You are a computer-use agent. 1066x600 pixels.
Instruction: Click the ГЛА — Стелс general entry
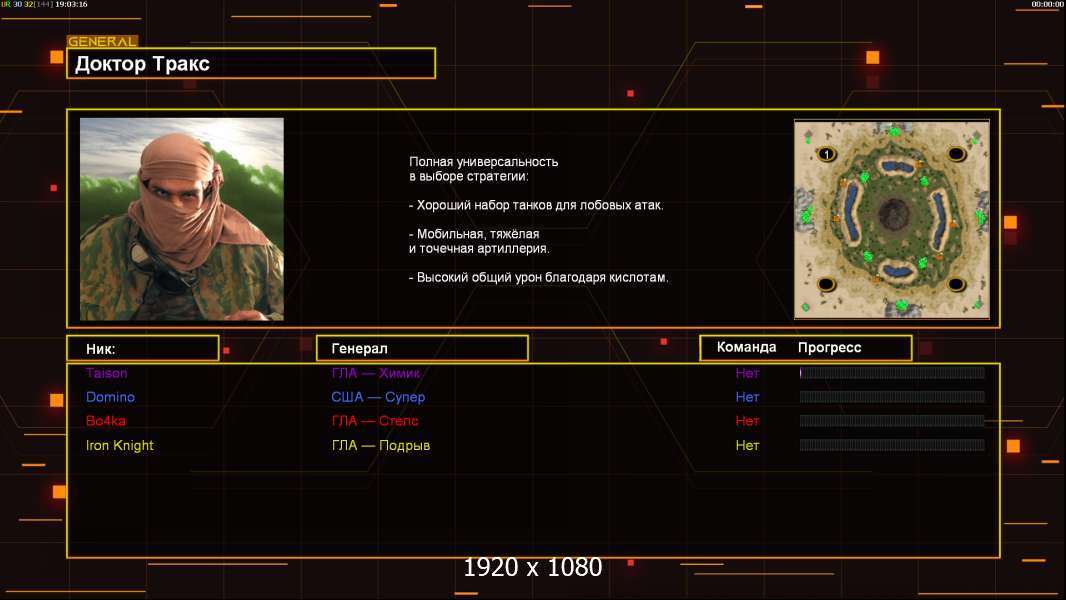(x=375, y=421)
